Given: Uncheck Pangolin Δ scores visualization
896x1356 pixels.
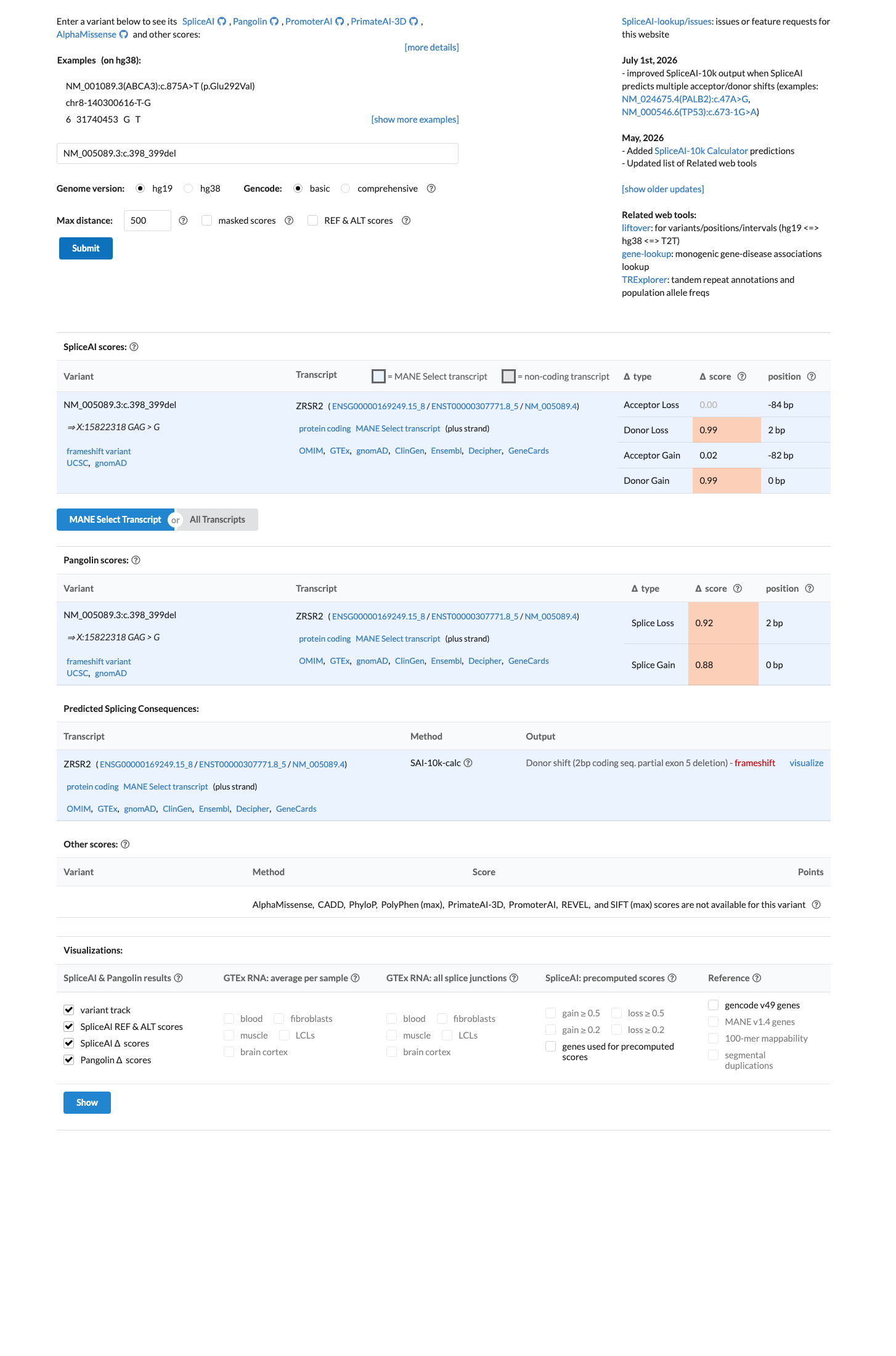Looking at the screenshot, I should (69, 1060).
